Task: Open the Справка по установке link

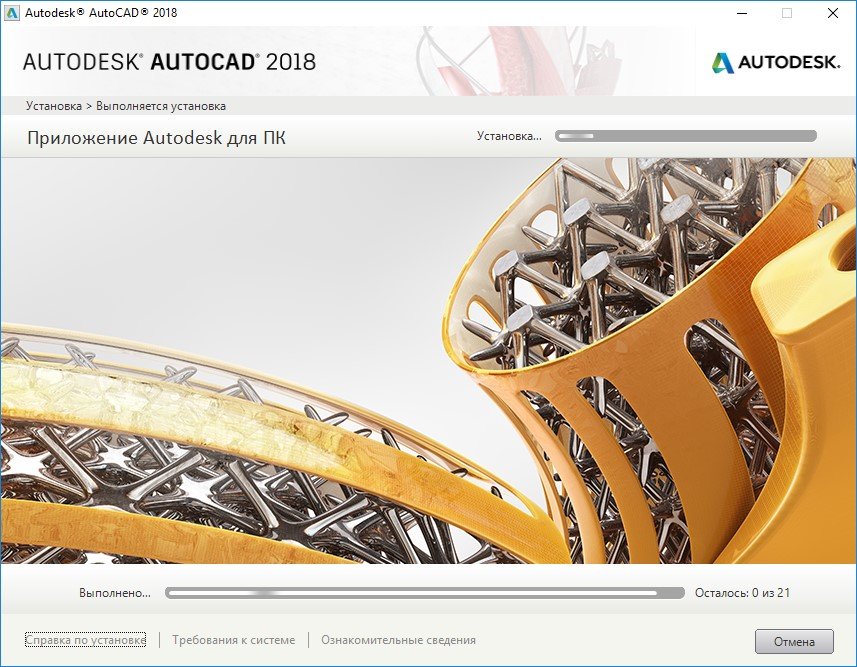Action: pyautogui.click(x=85, y=640)
